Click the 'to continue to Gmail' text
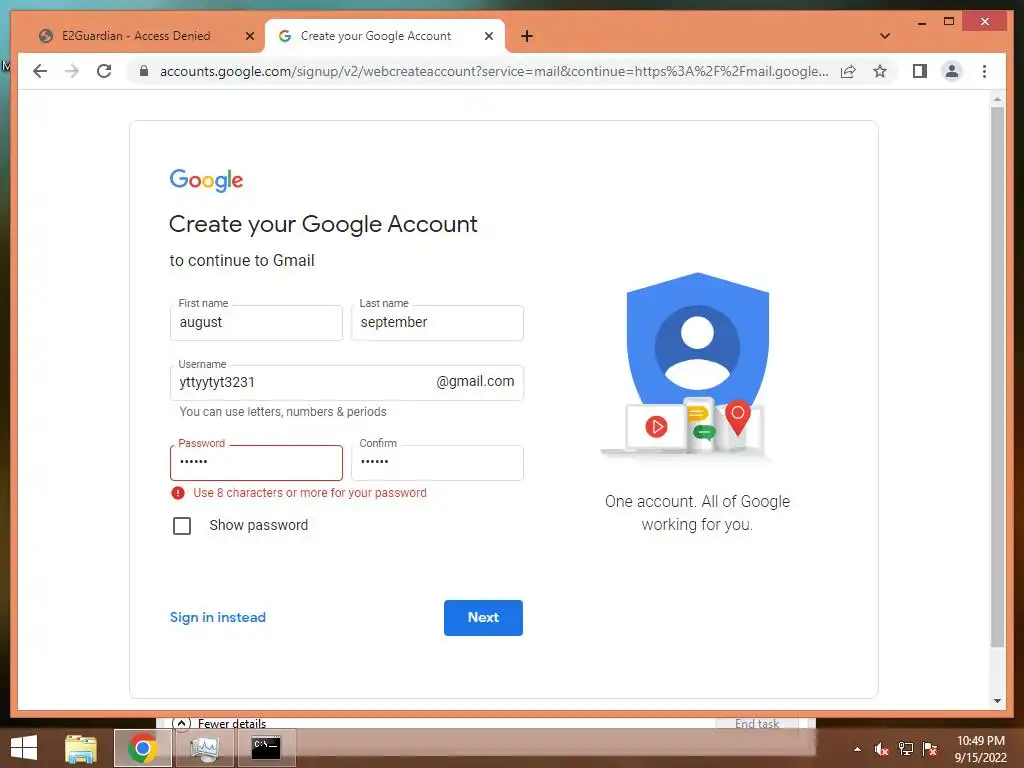This screenshot has width=1024, height=768. pos(242,261)
